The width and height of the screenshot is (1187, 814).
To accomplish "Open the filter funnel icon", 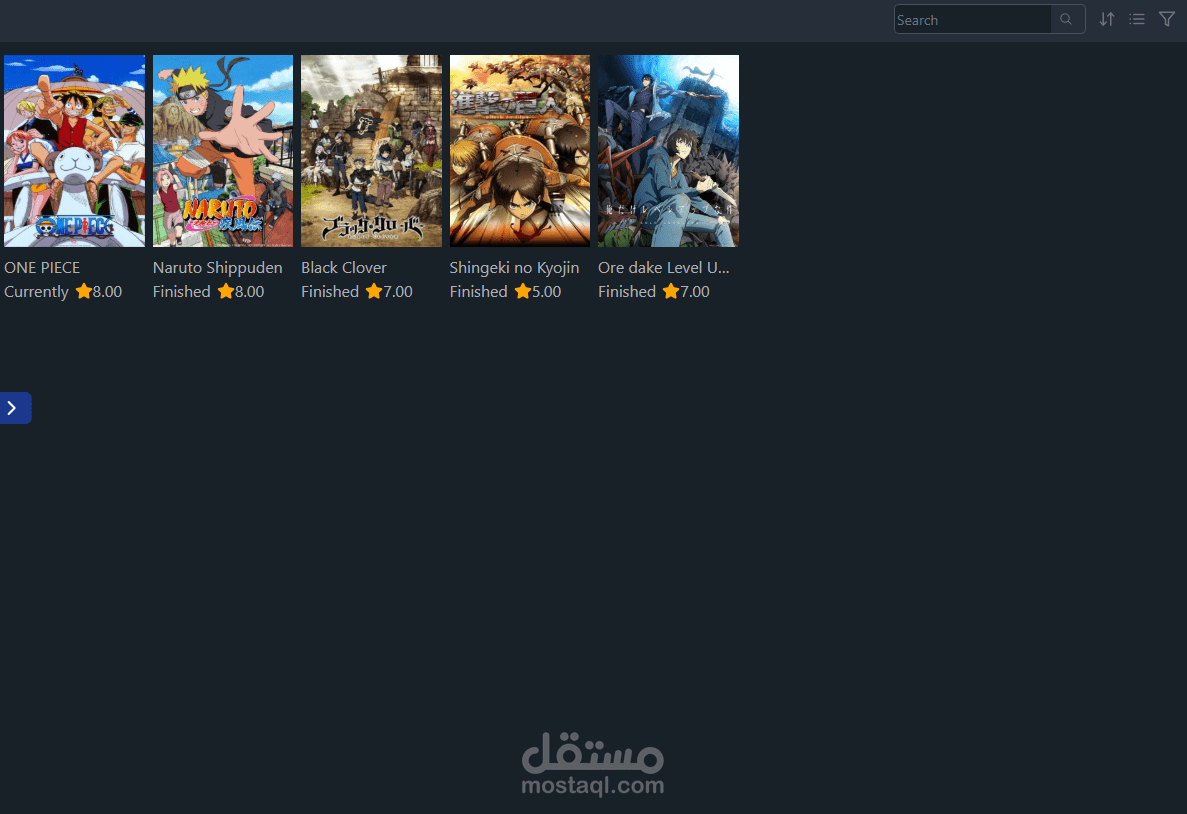I will coord(1167,19).
